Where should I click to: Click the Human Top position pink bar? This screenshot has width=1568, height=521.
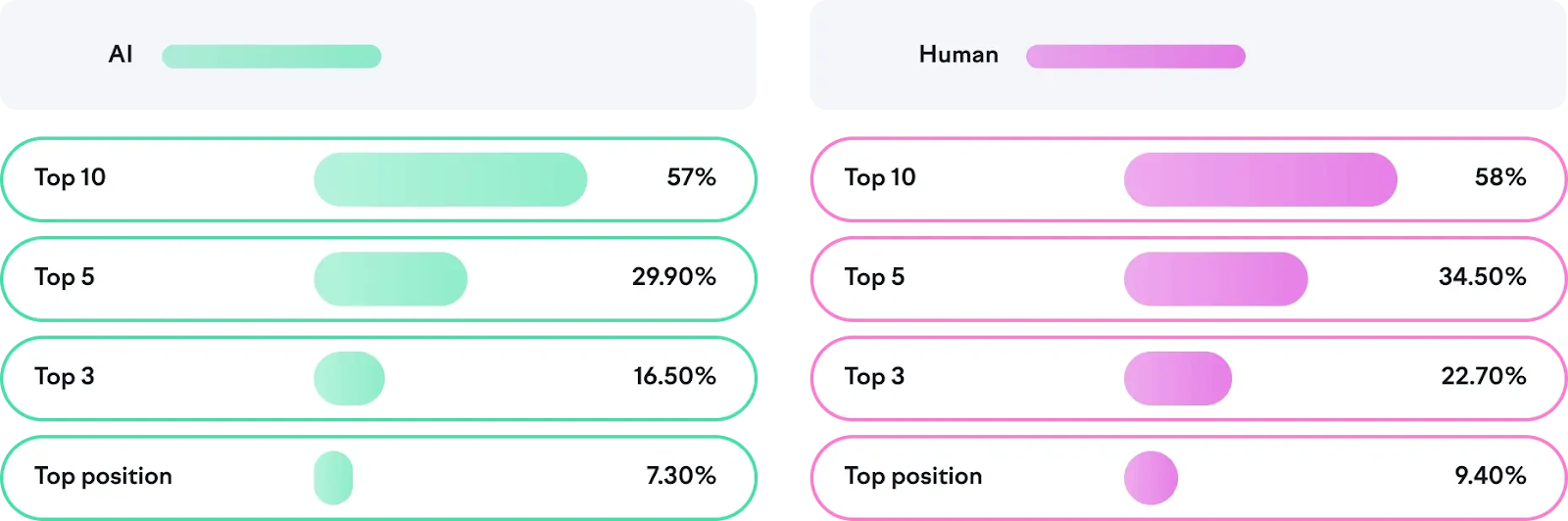(1151, 478)
